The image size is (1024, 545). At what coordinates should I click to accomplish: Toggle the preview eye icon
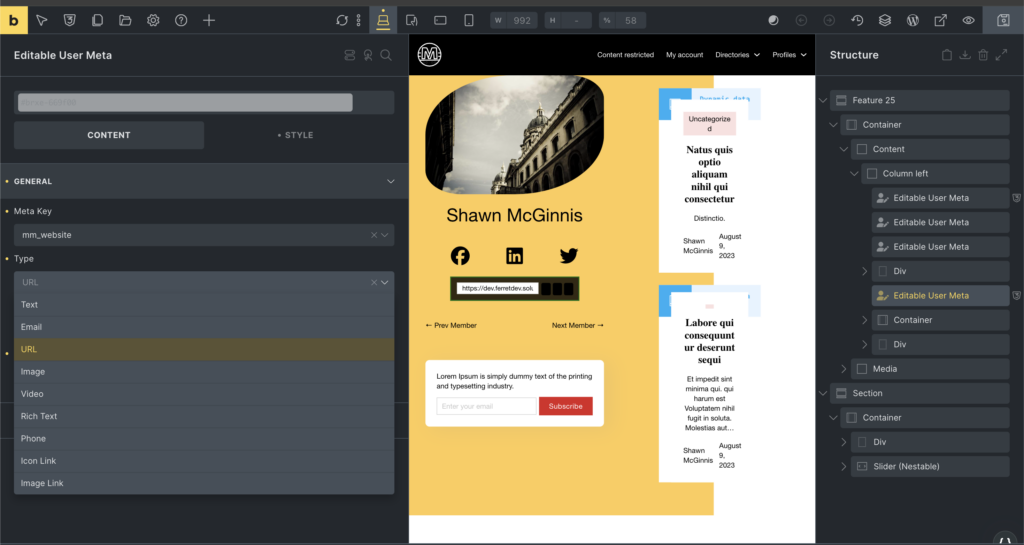968,20
